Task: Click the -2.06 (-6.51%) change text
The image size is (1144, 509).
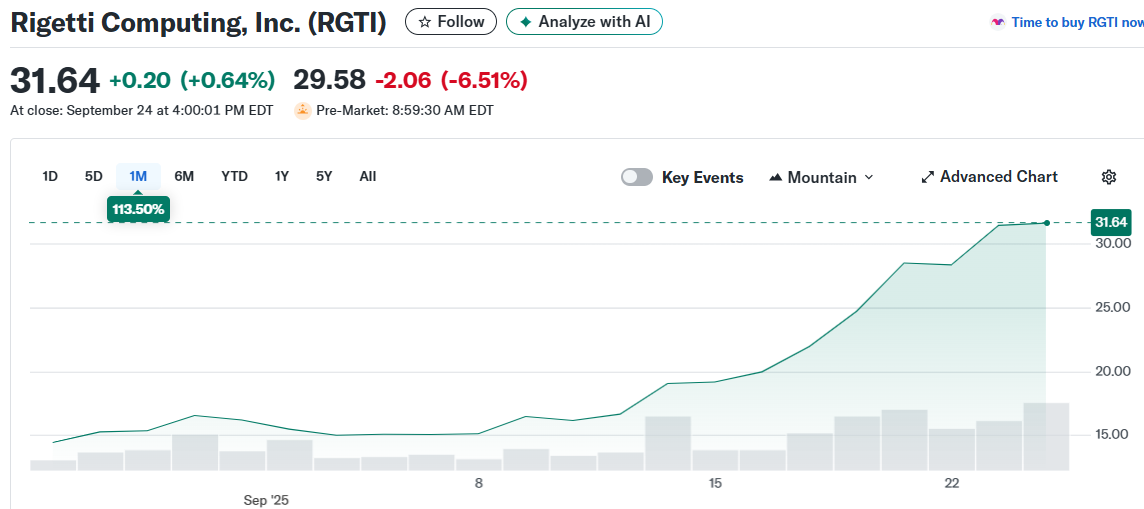Action: (451, 80)
